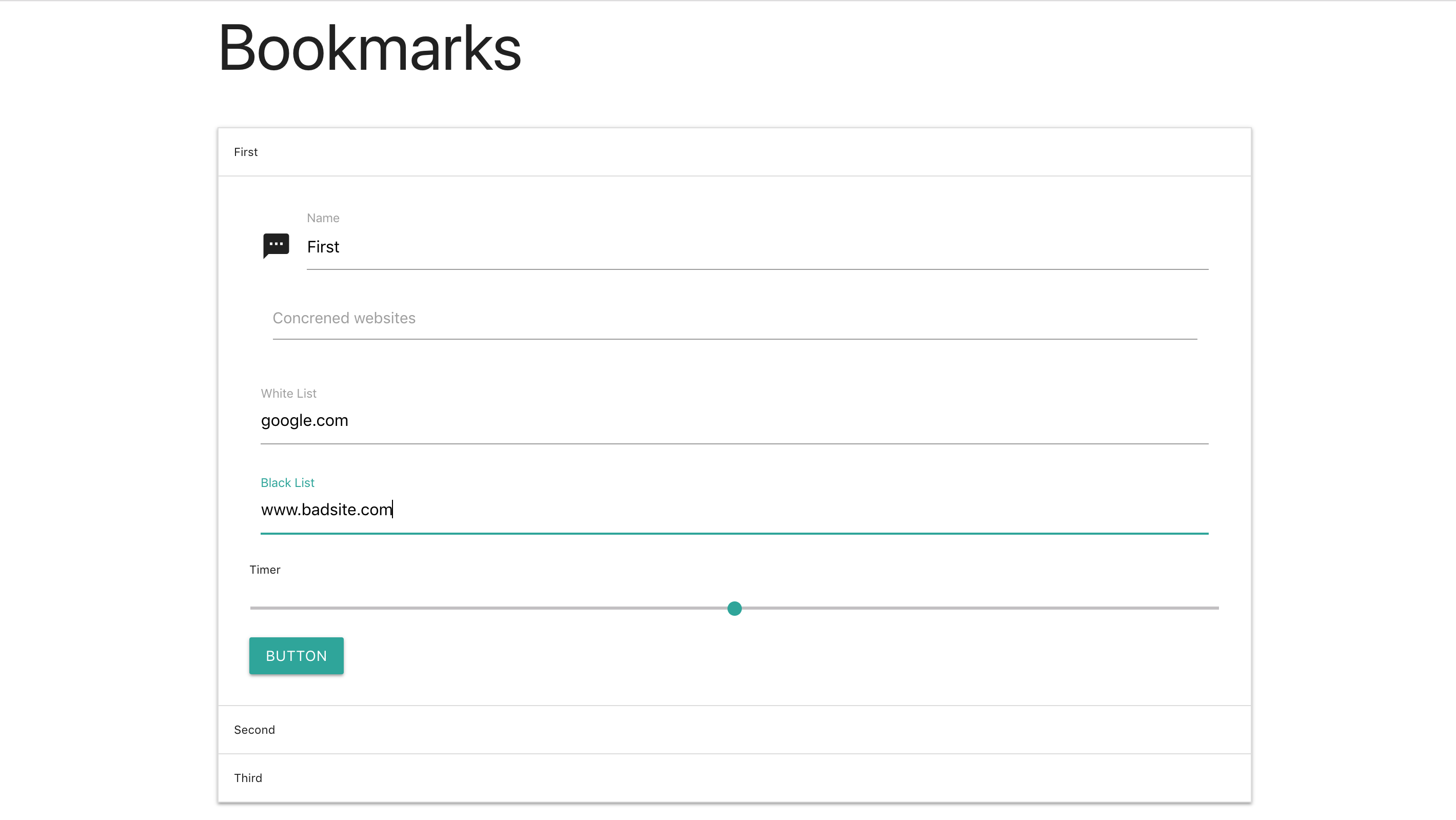Click the Black List www.badsite.com field
This screenshot has width=1456, height=820.
point(735,510)
